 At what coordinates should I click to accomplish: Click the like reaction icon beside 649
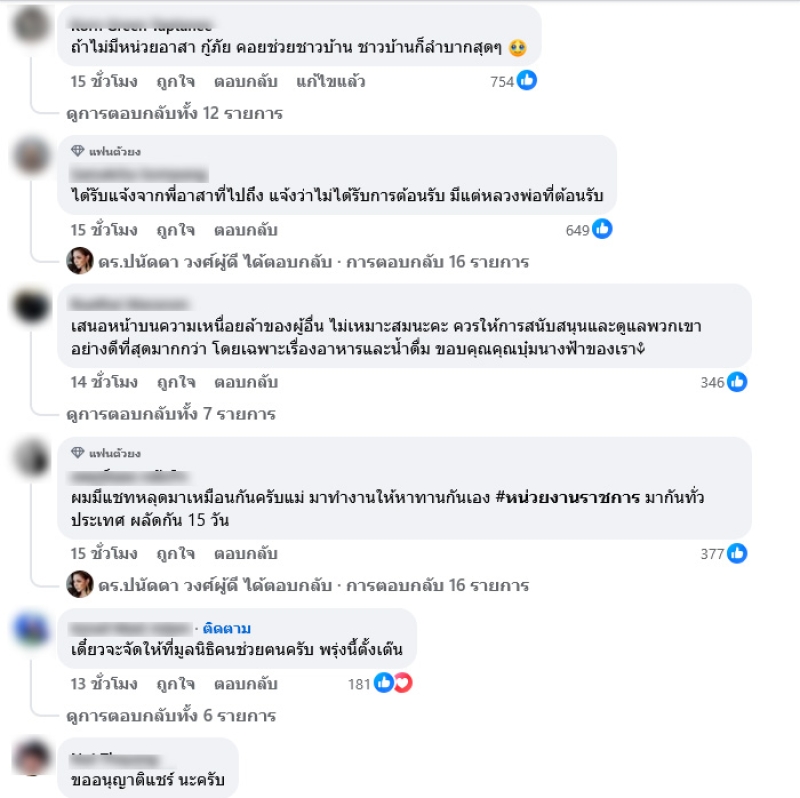602,229
